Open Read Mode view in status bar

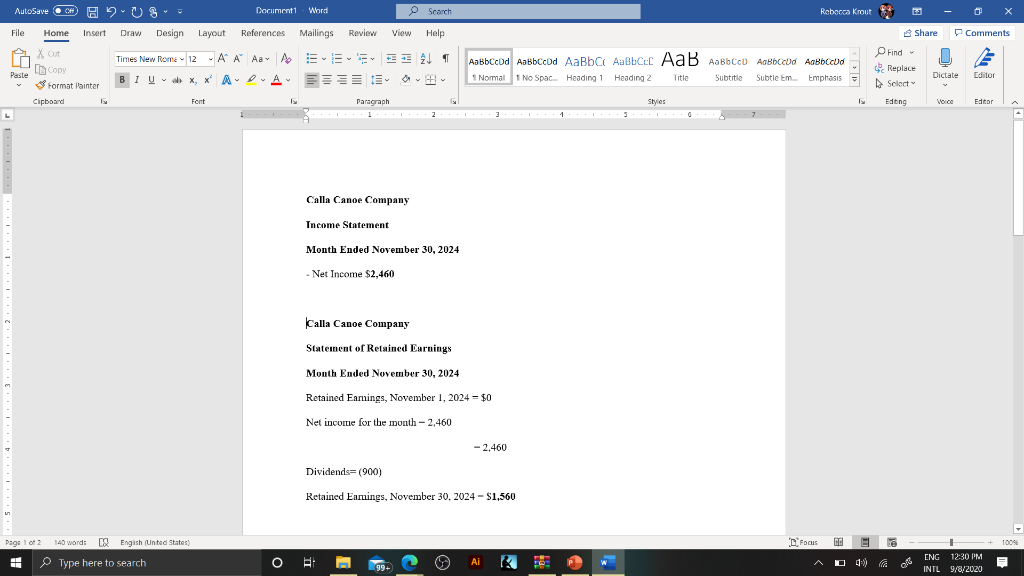pyautogui.click(x=839, y=542)
